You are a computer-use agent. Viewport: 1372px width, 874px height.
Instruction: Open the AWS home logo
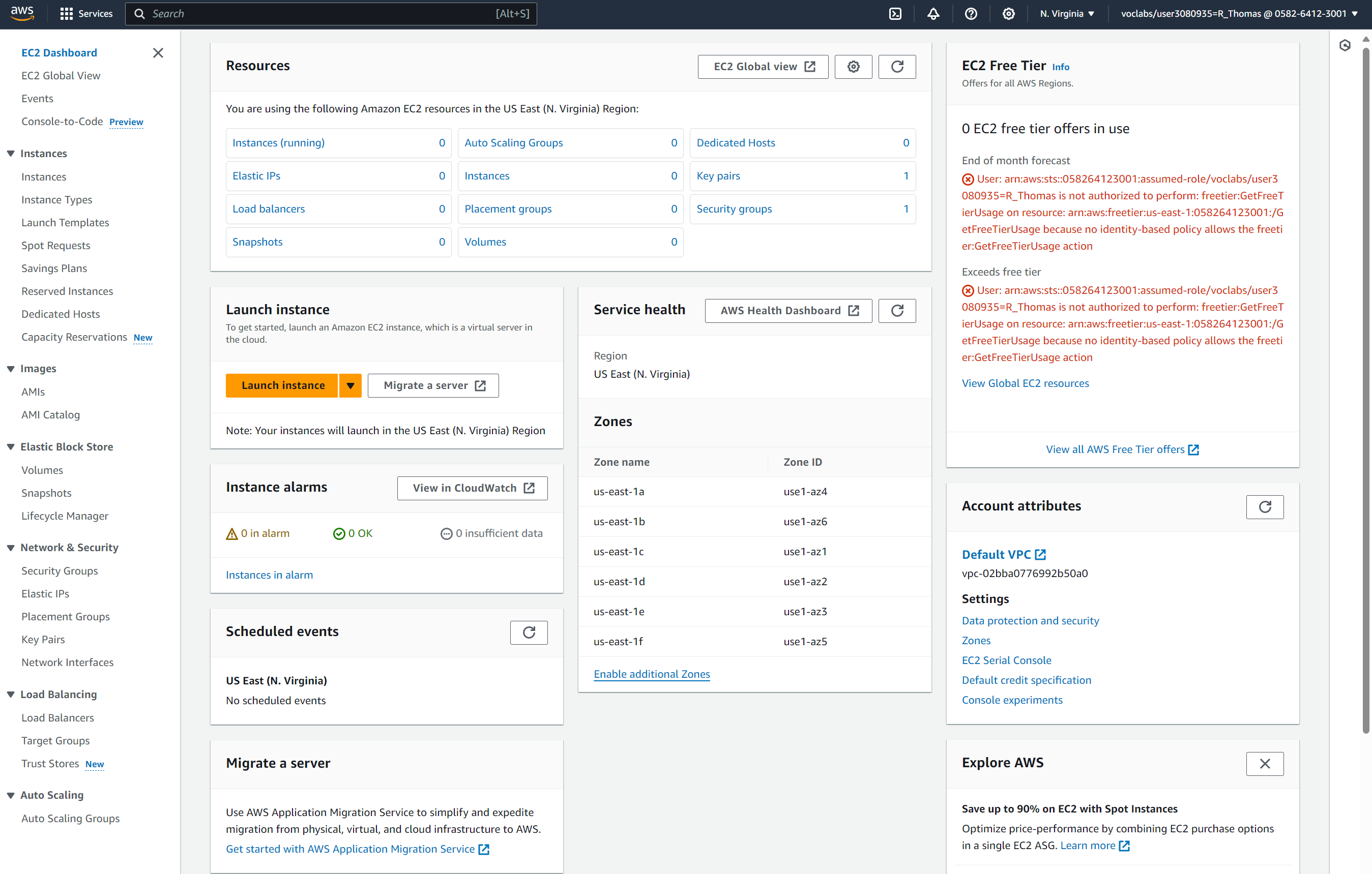coord(22,13)
